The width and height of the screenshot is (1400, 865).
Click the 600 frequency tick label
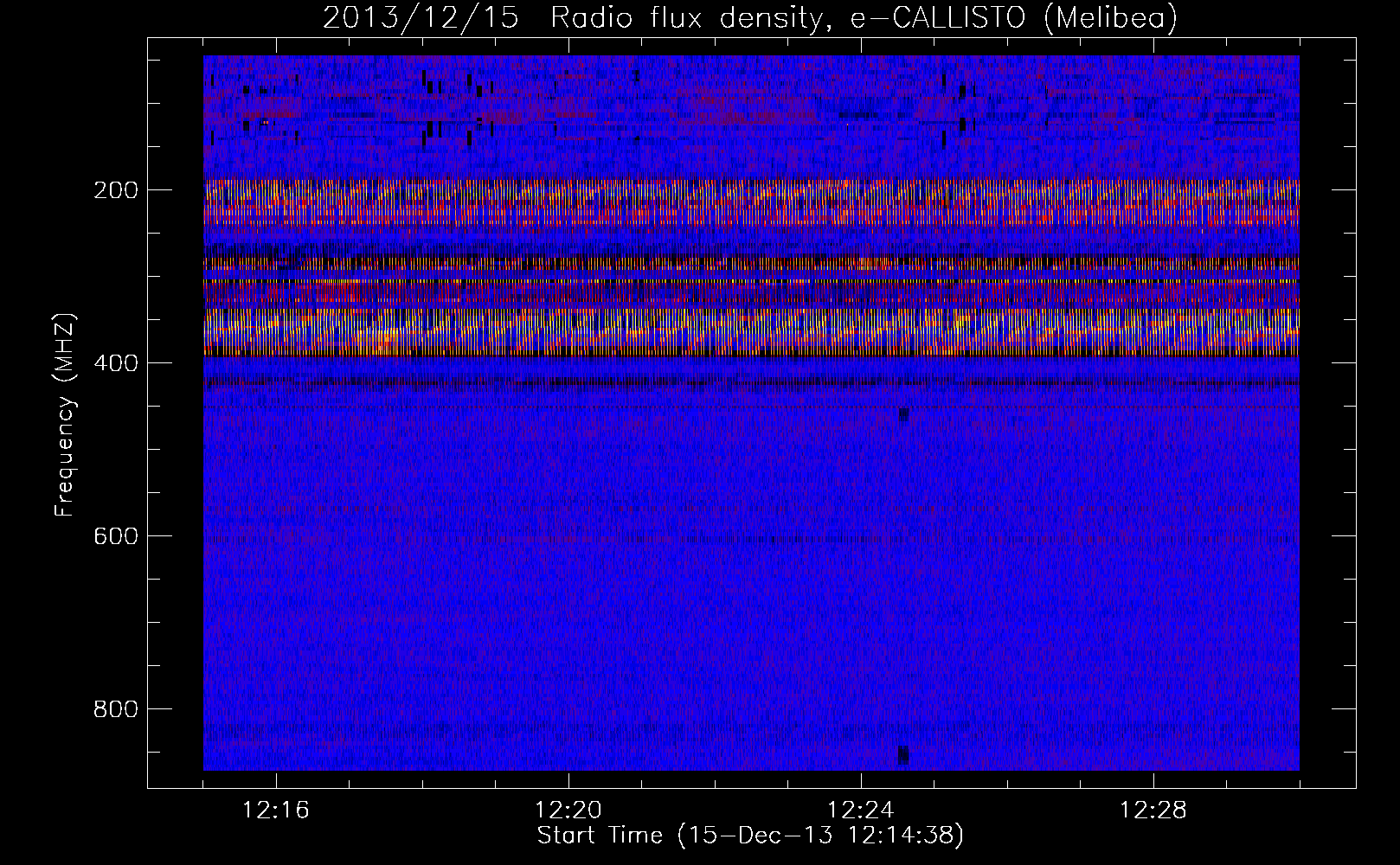coord(115,536)
